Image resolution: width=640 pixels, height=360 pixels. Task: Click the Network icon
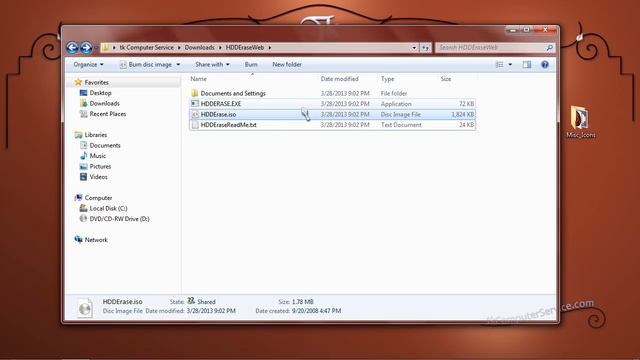pos(78,240)
